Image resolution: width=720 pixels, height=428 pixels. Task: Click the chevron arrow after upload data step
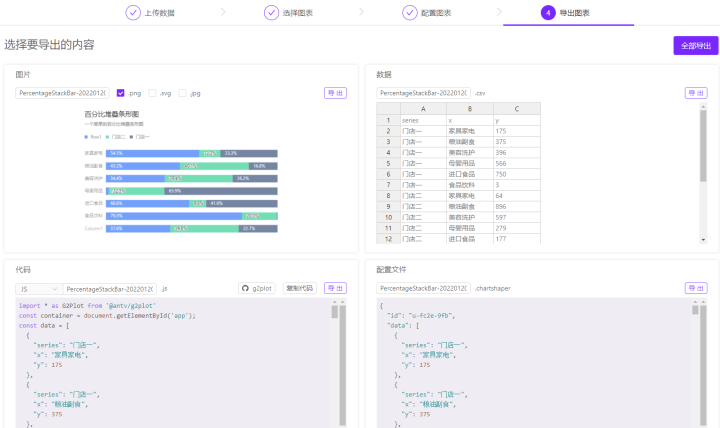point(223,12)
